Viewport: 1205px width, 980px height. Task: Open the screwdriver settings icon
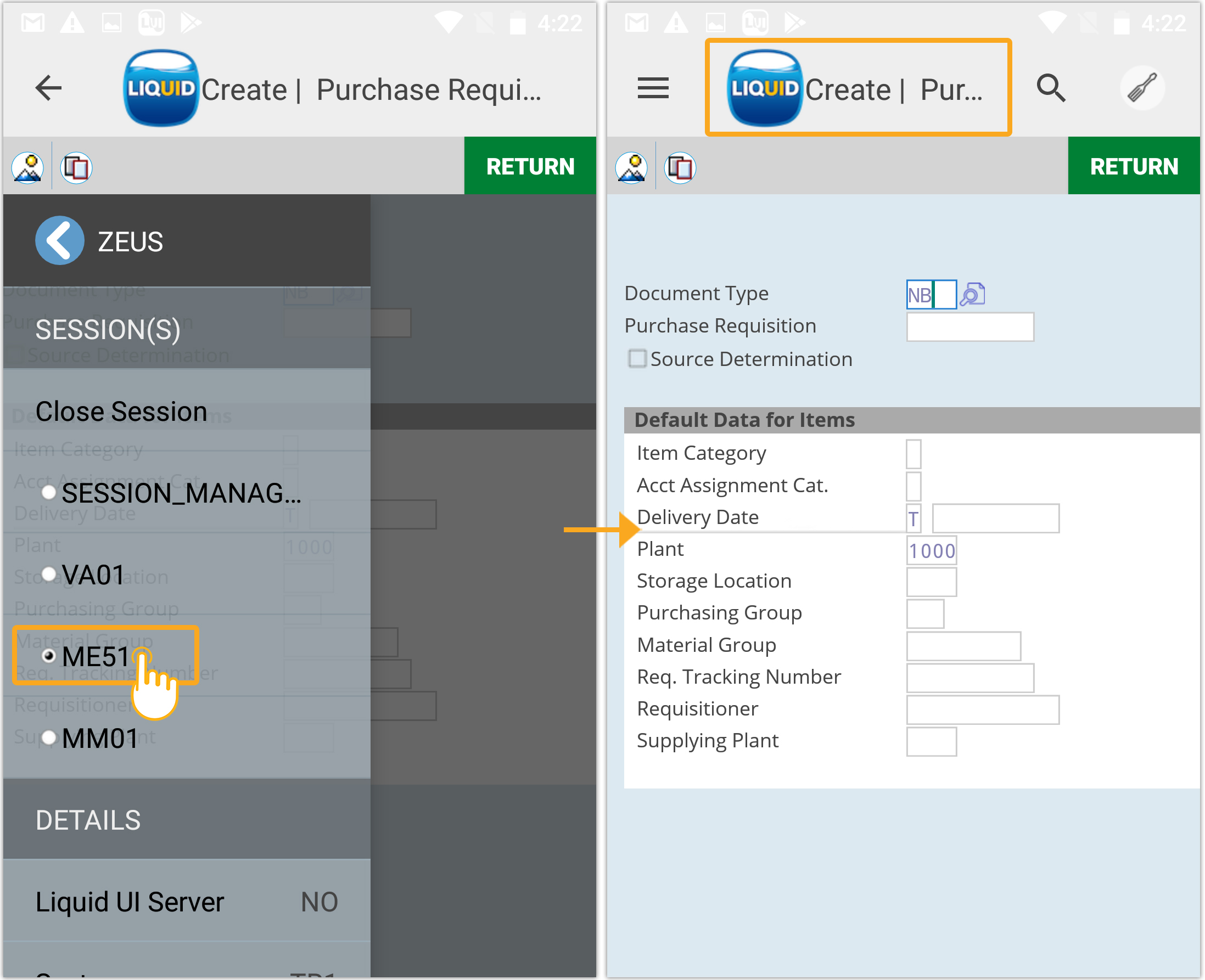tap(1142, 89)
